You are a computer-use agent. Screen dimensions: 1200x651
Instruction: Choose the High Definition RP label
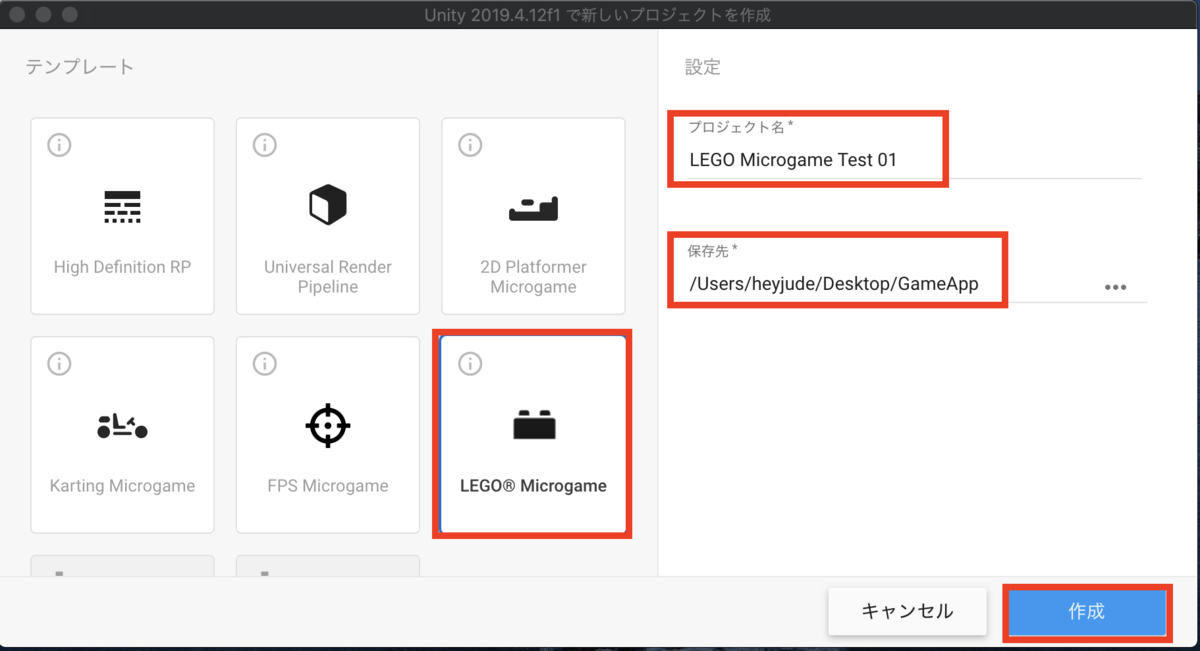pos(122,267)
